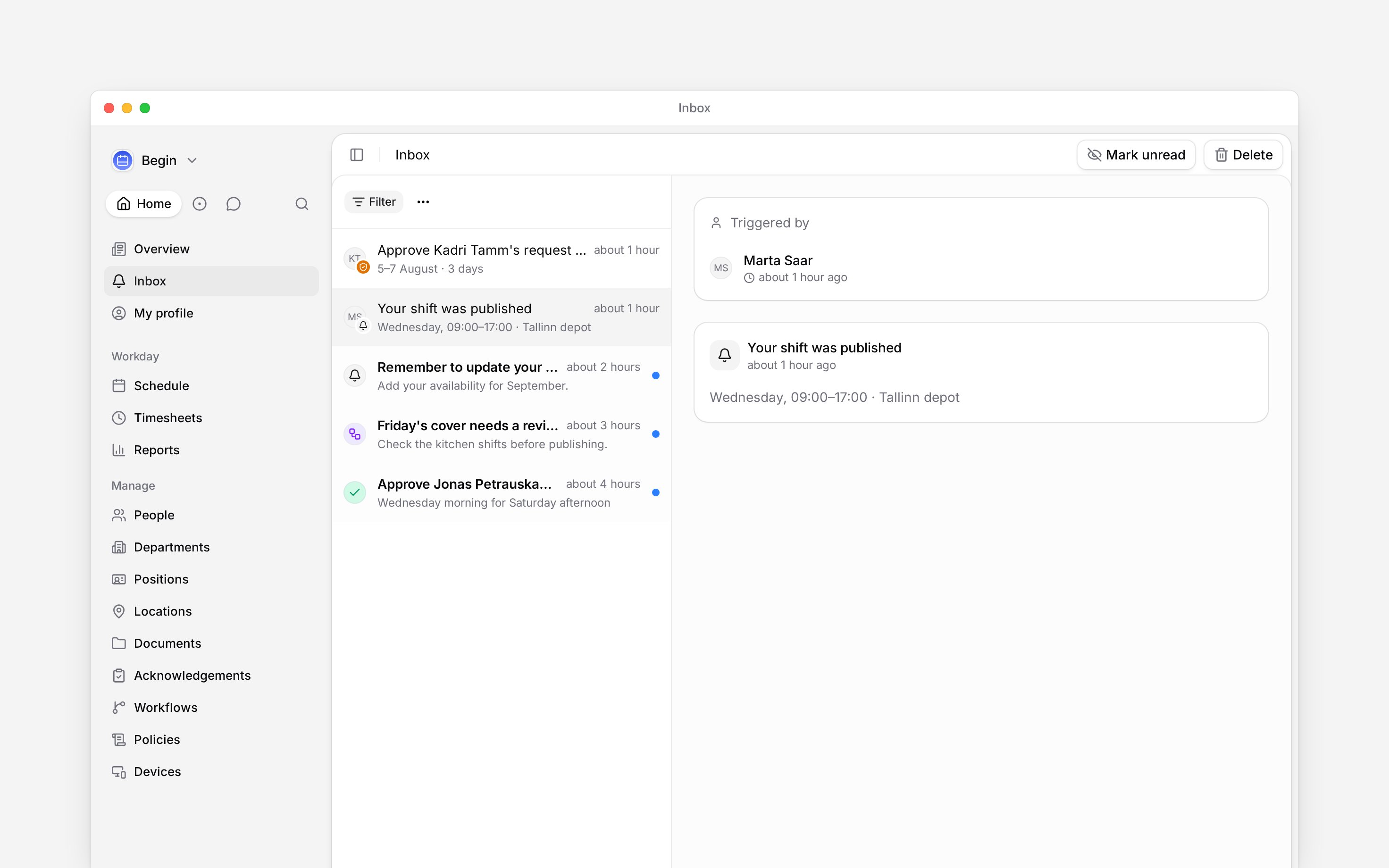Click the Triggered by header label
Image resolution: width=1389 pixels, height=868 pixels.
769,223
